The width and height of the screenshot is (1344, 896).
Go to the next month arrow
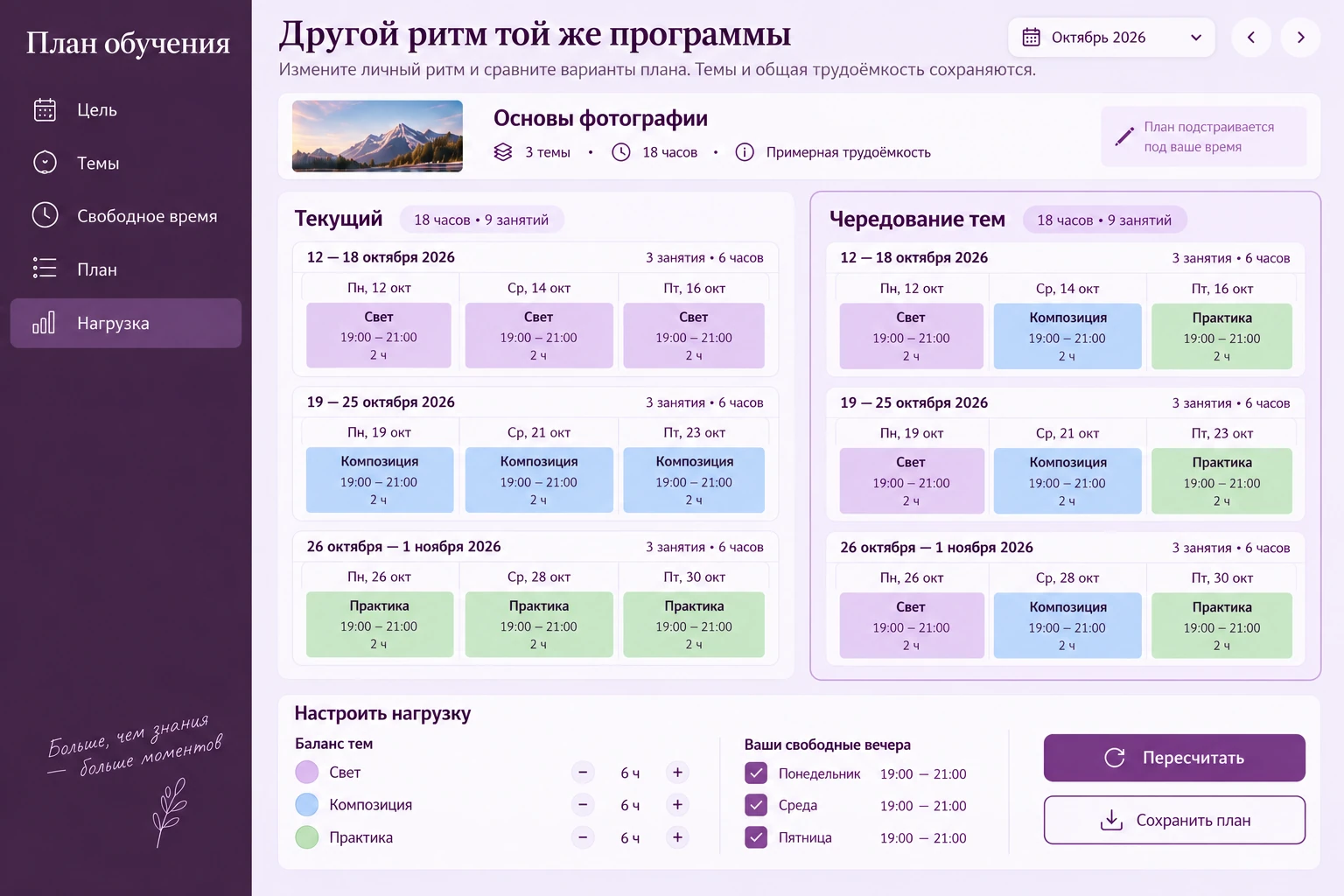click(1300, 38)
